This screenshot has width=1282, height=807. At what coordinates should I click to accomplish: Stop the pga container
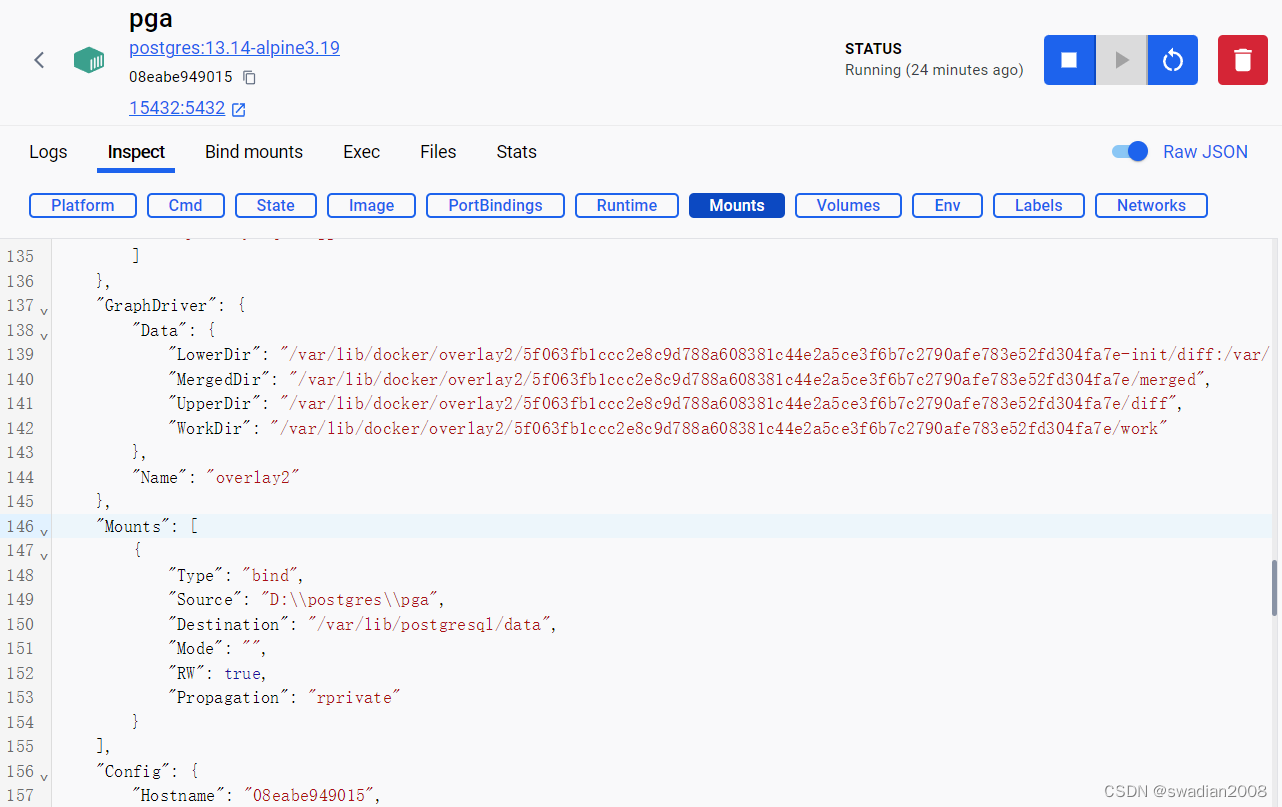pyautogui.click(x=1069, y=60)
